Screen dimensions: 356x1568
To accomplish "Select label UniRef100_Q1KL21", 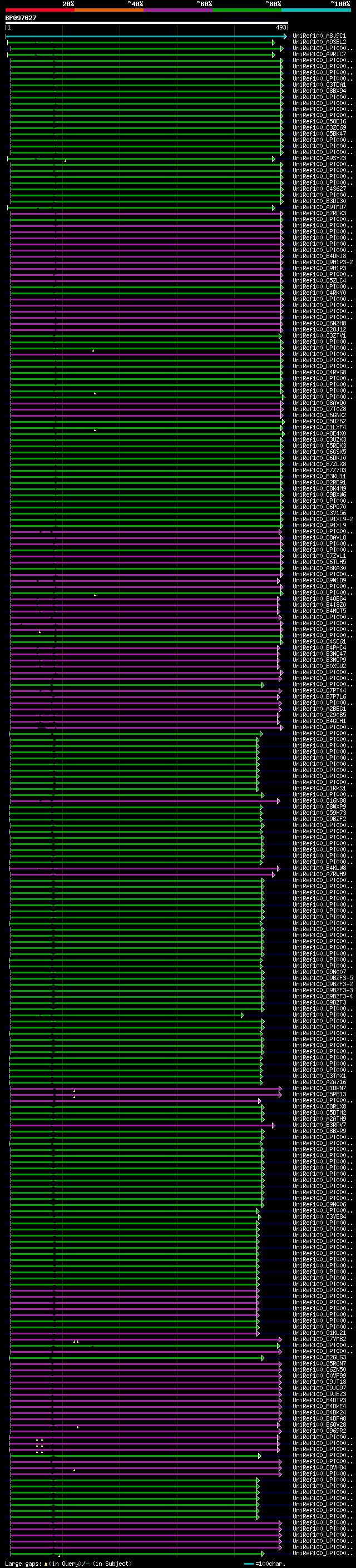I will [x=319, y=1333].
